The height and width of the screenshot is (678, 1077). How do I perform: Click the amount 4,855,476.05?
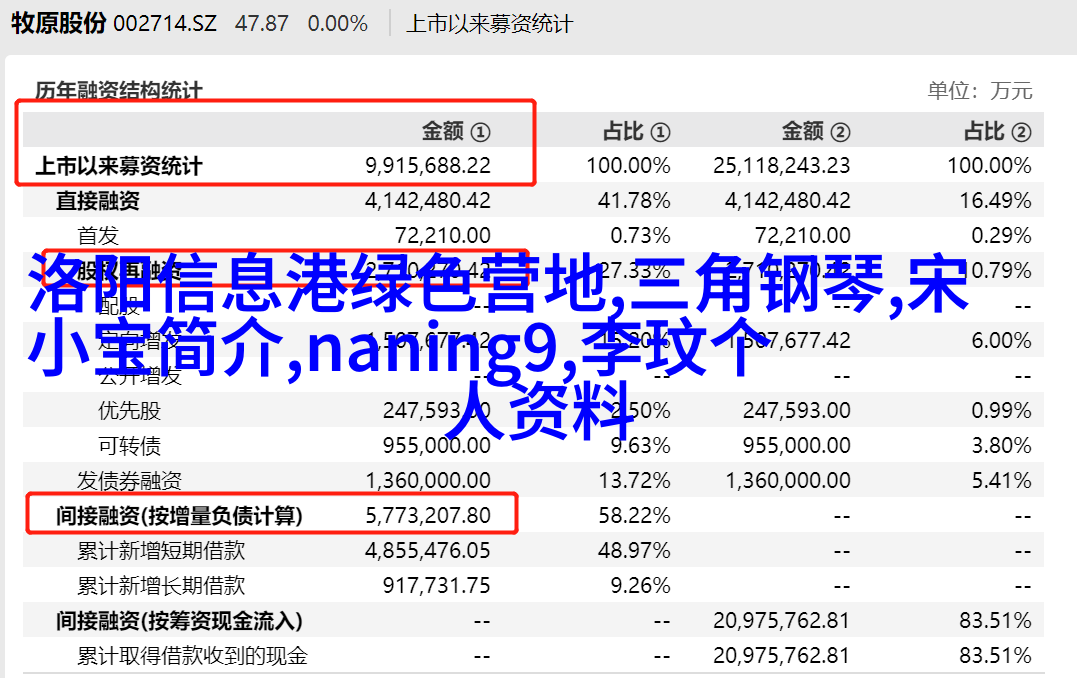click(x=428, y=551)
